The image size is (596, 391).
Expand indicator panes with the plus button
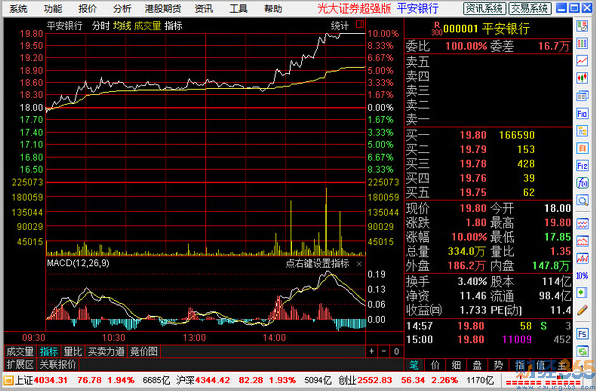coord(371,351)
